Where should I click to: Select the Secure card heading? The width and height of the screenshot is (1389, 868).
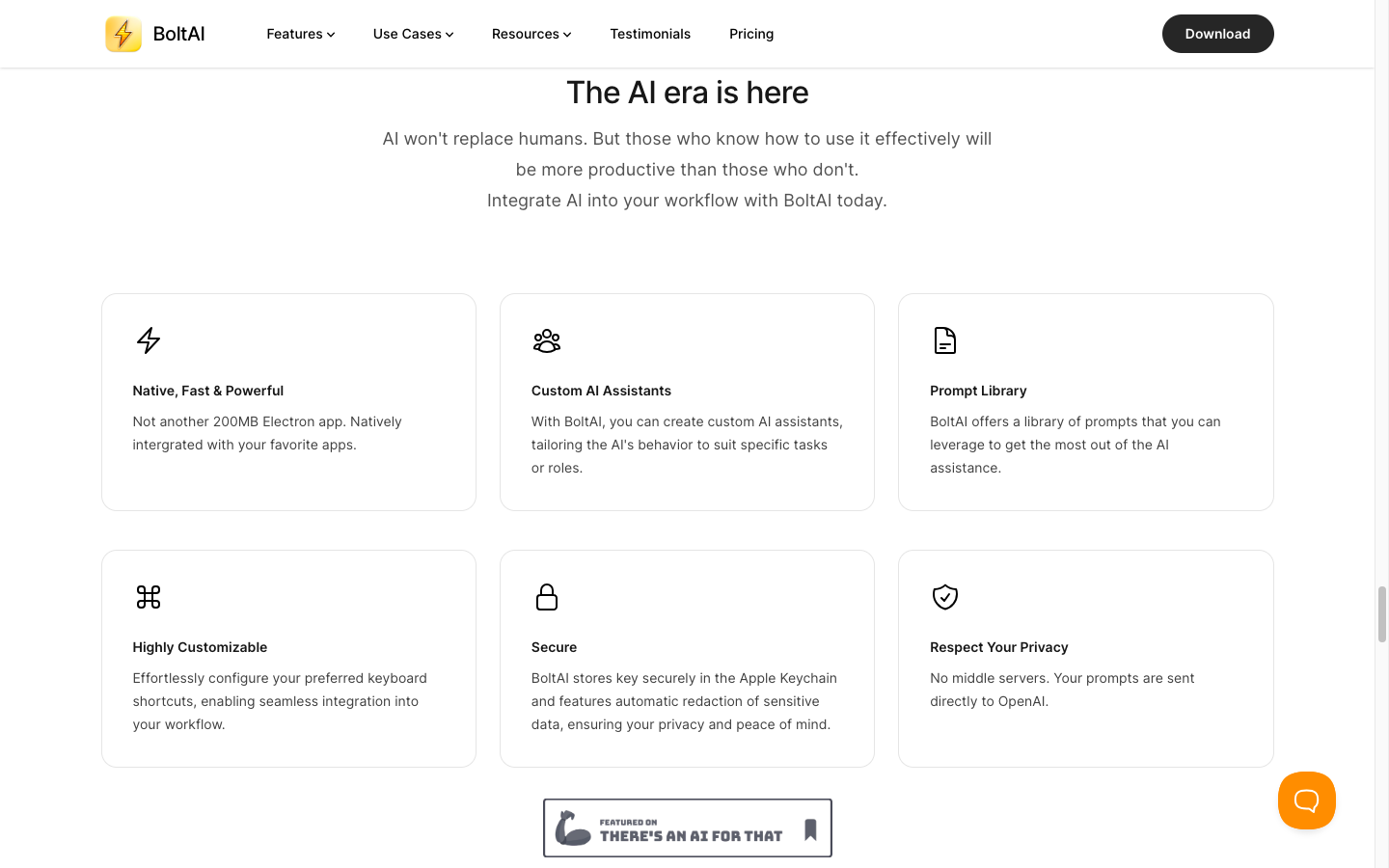click(554, 647)
